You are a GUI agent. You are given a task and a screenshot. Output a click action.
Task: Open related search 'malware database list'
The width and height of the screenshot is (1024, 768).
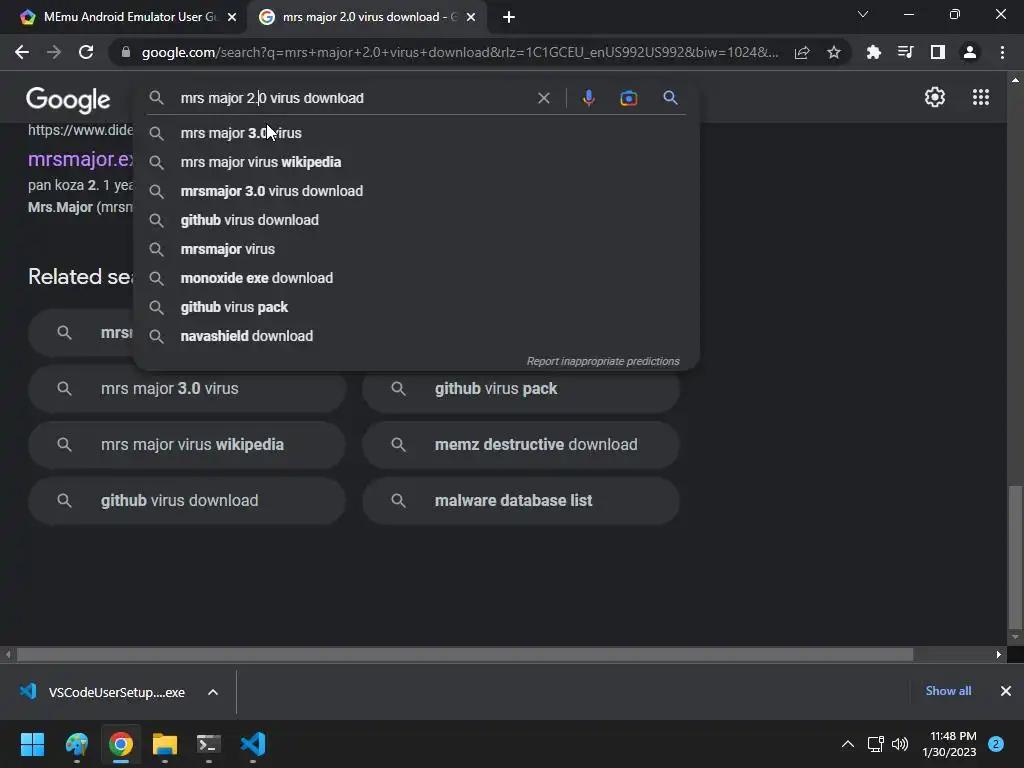pyautogui.click(x=521, y=501)
